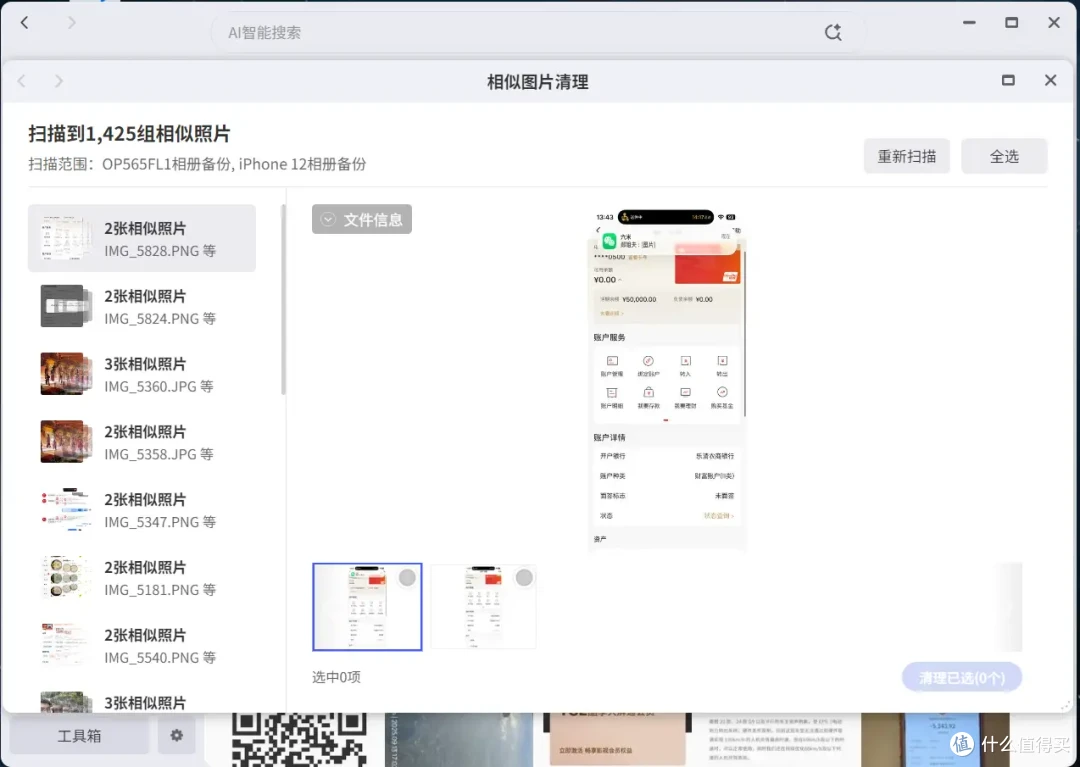Click 重新扫描 button
1080x767 pixels.
pos(906,156)
